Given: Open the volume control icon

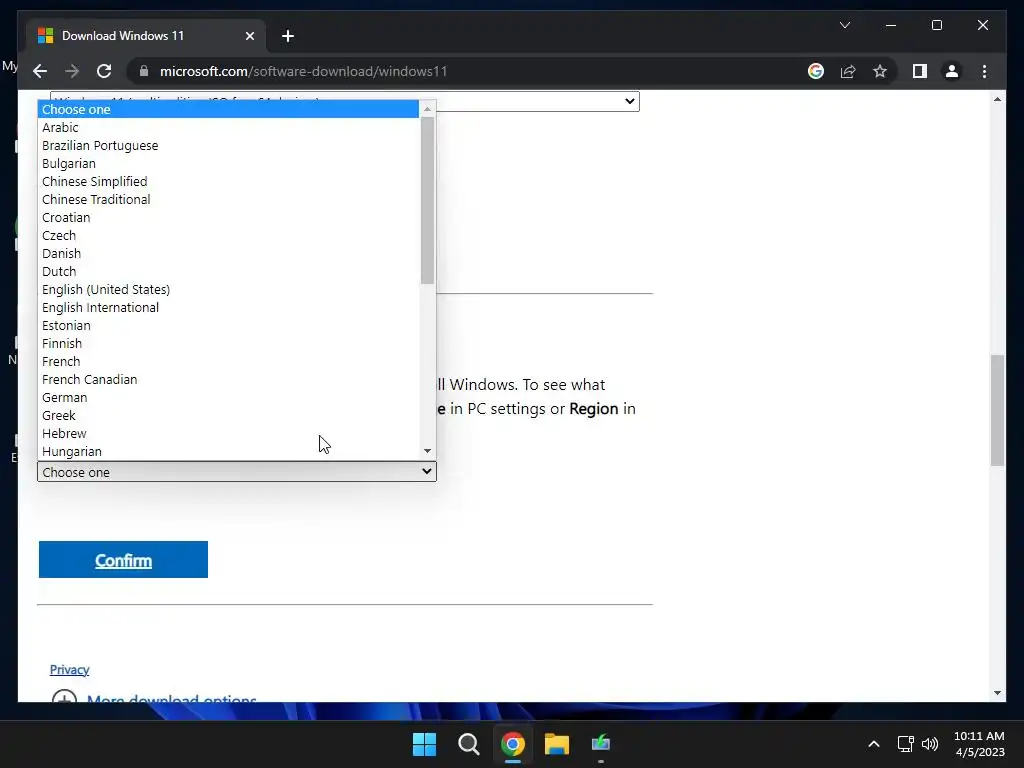Looking at the screenshot, I should pyautogui.click(x=930, y=744).
